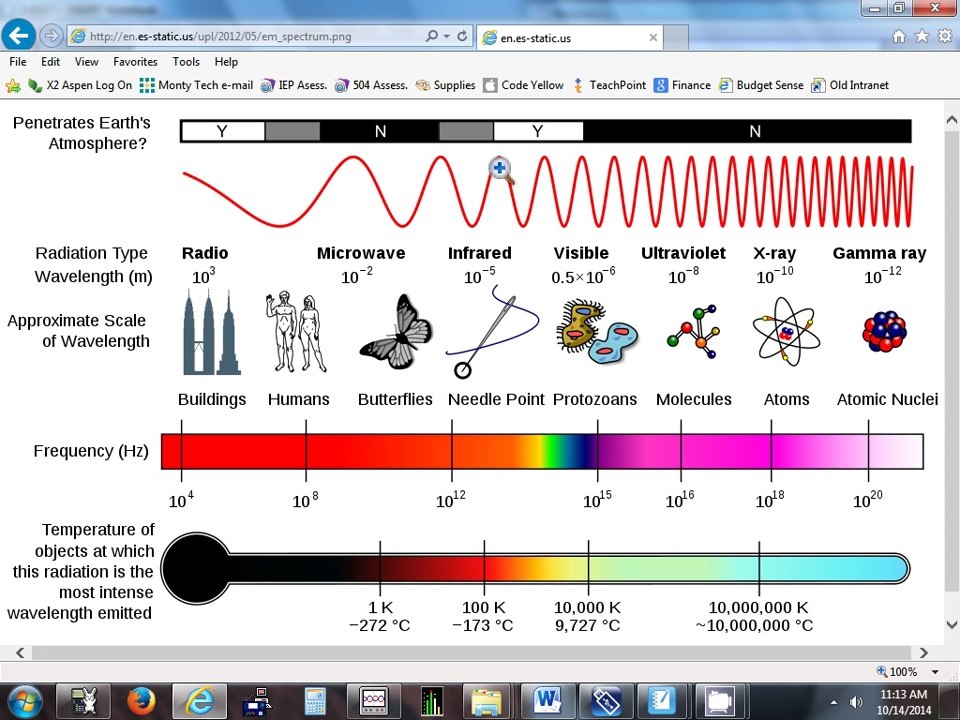The height and width of the screenshot is (720, 960).
Task: Open the zoom level dropdown arrow
Action: 935,672
